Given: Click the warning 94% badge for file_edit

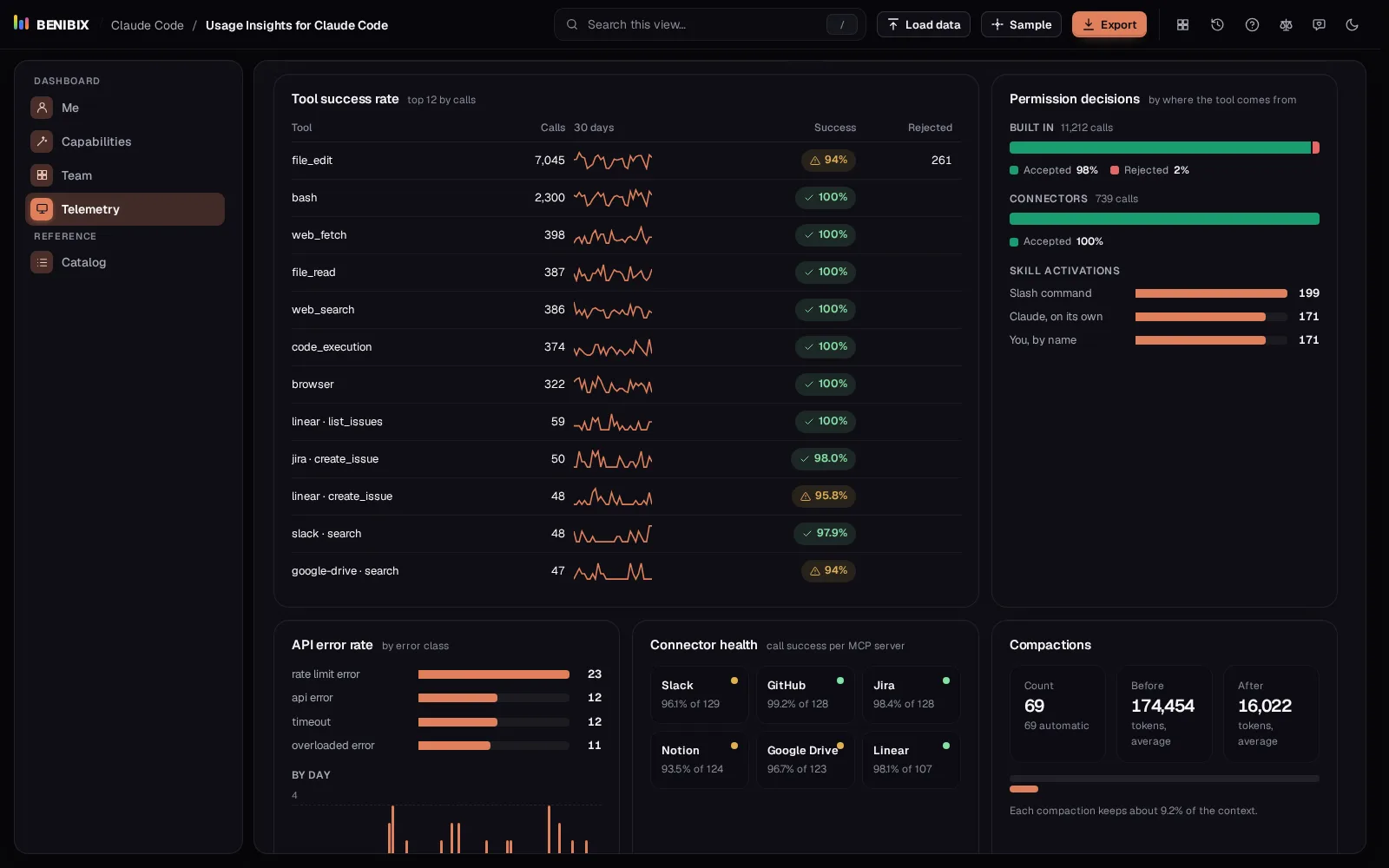Looking at the screenshot, I should click(x=828, y=160).
